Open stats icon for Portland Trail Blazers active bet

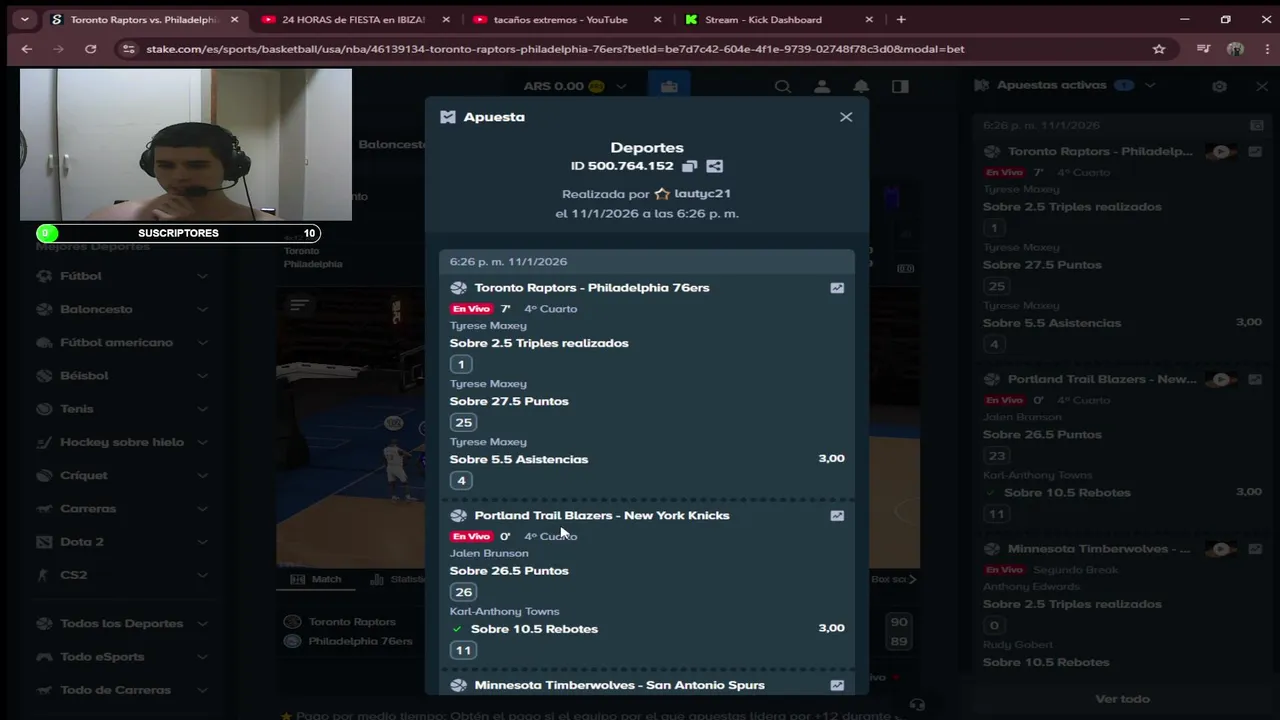tap(1255, 380)
